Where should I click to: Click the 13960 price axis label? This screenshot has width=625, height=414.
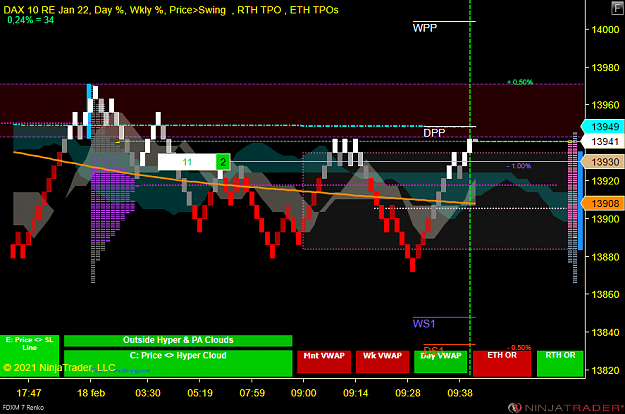[x=605, y=105]
